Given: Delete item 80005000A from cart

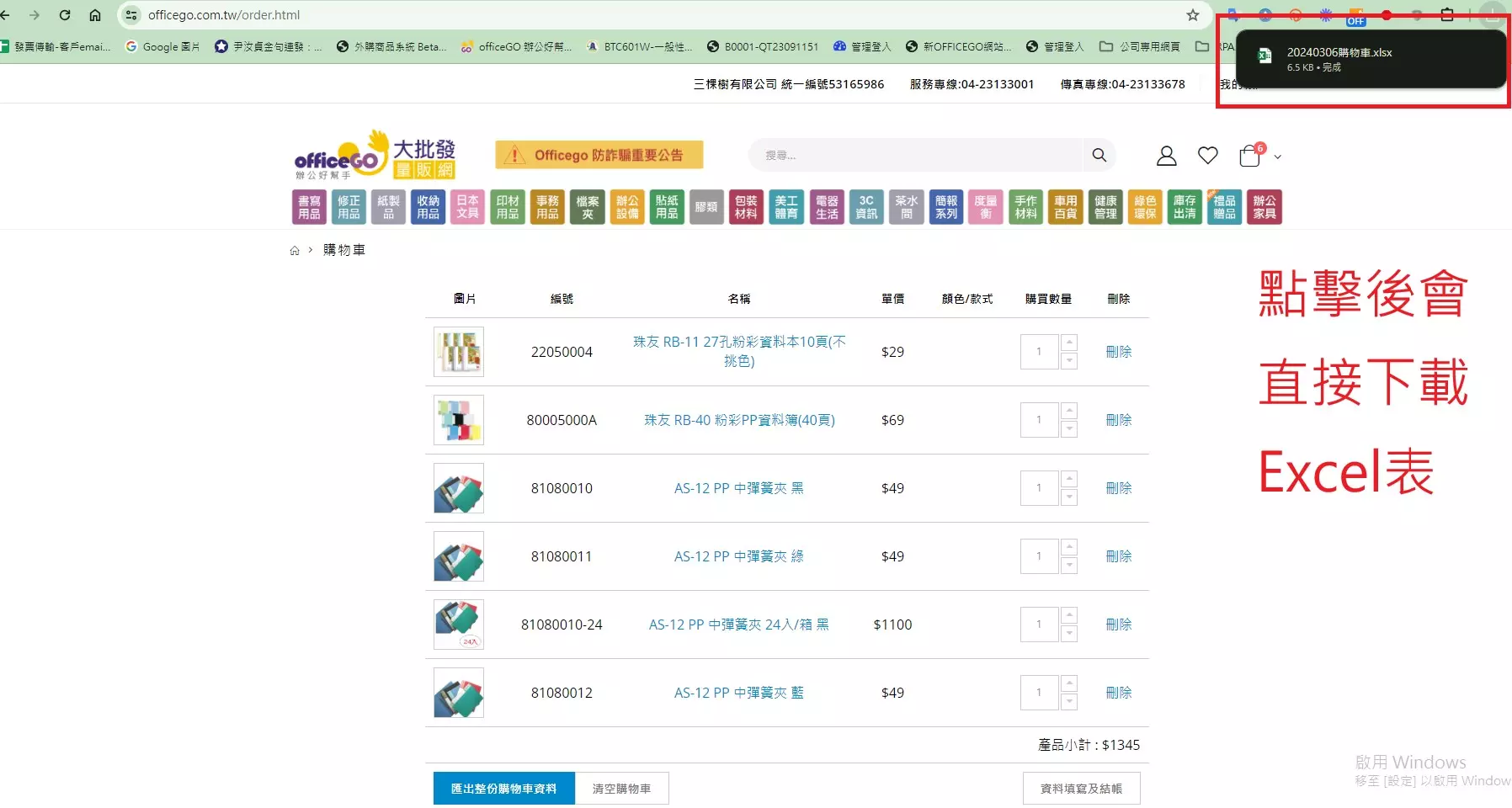Looking at the screenshot, I should click(x=1119, y=420).
